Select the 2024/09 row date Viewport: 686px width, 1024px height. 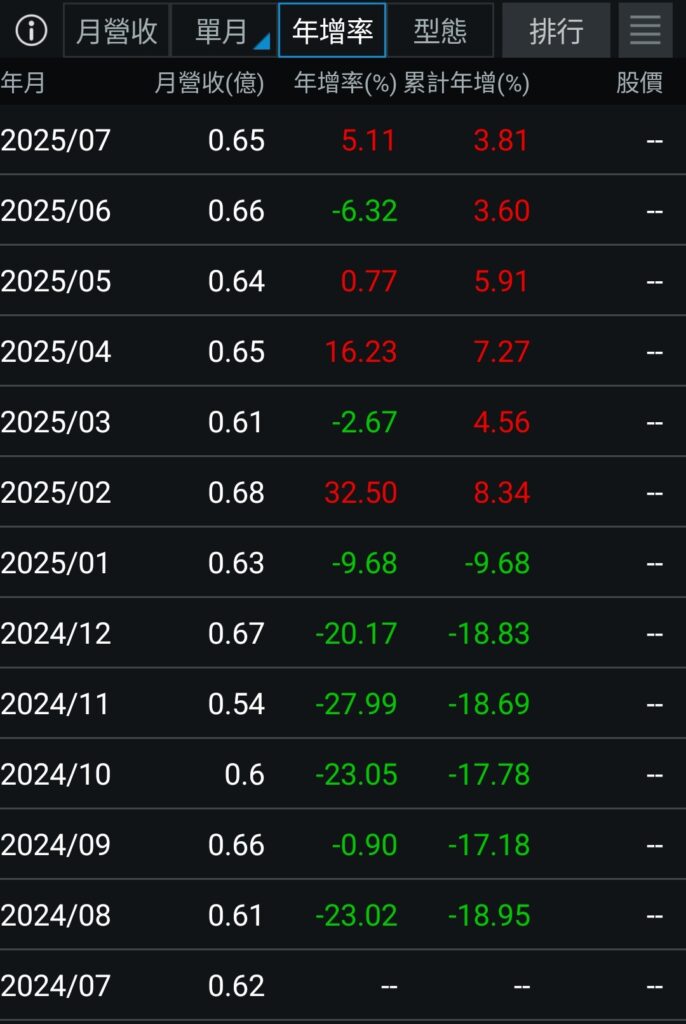[56, 845]
